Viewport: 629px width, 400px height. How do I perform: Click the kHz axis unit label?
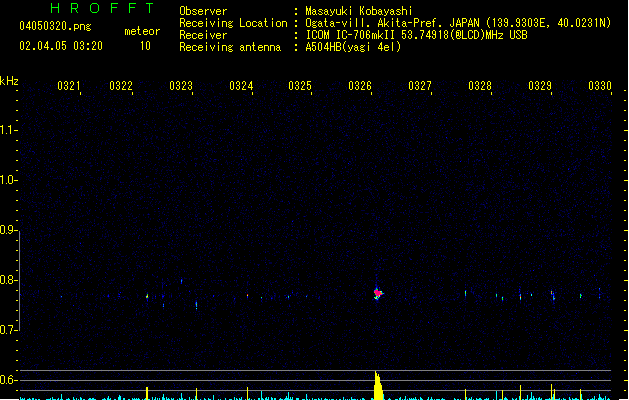click(9, 81)
